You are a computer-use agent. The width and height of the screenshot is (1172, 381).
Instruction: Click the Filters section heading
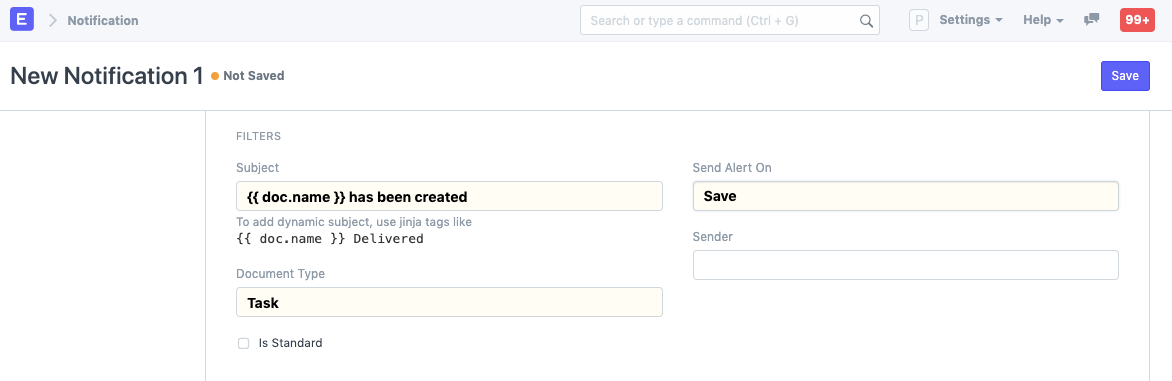[x=259, y=137]
